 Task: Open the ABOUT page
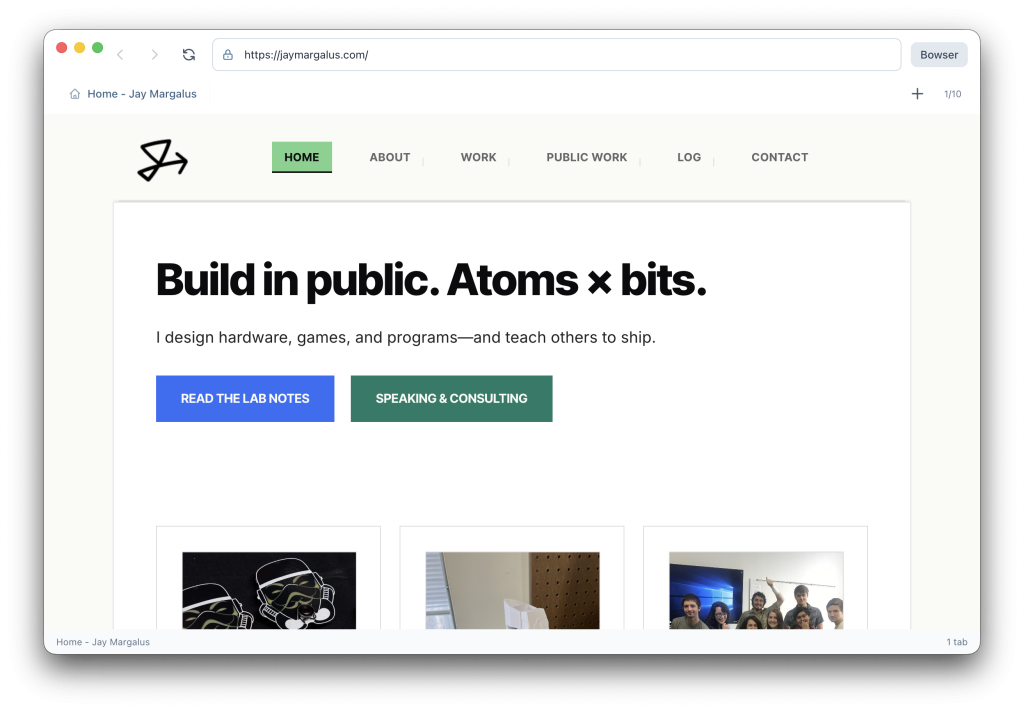point(389,157)
